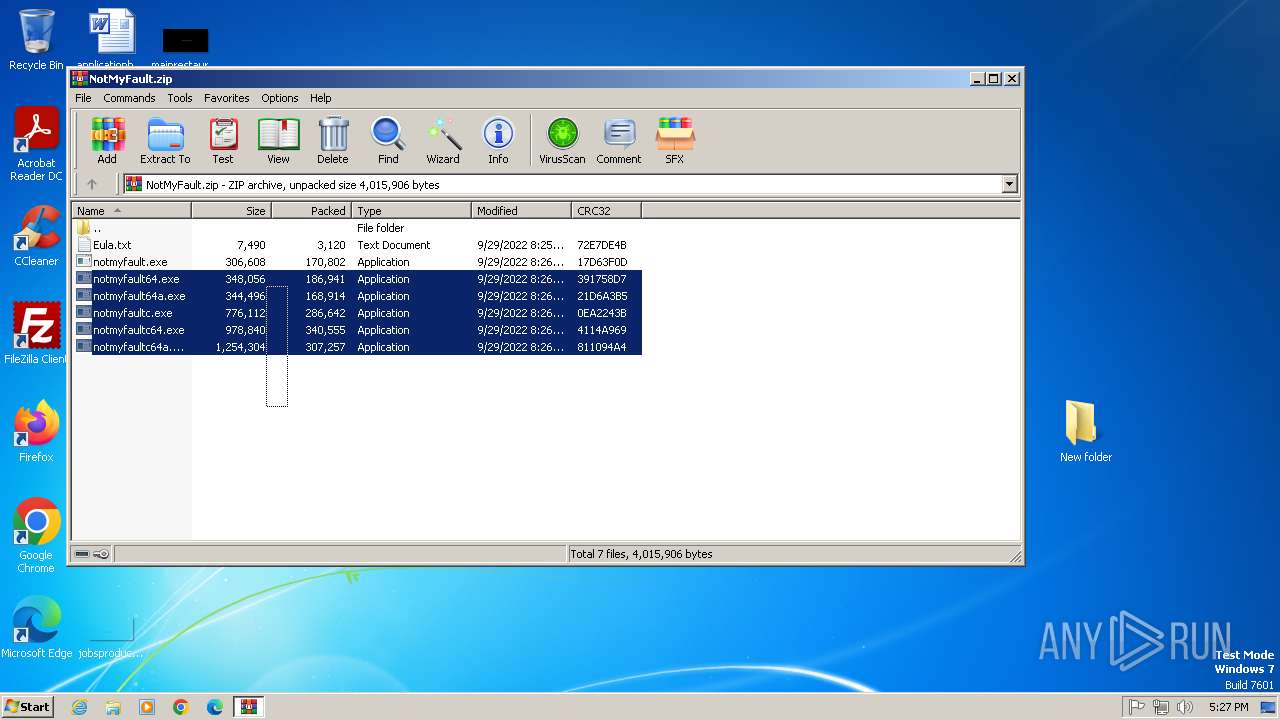The height and width of the screenshot is (720, 1280).
Task: Open Chrome from the taskbar
Action: coord(181,707)
